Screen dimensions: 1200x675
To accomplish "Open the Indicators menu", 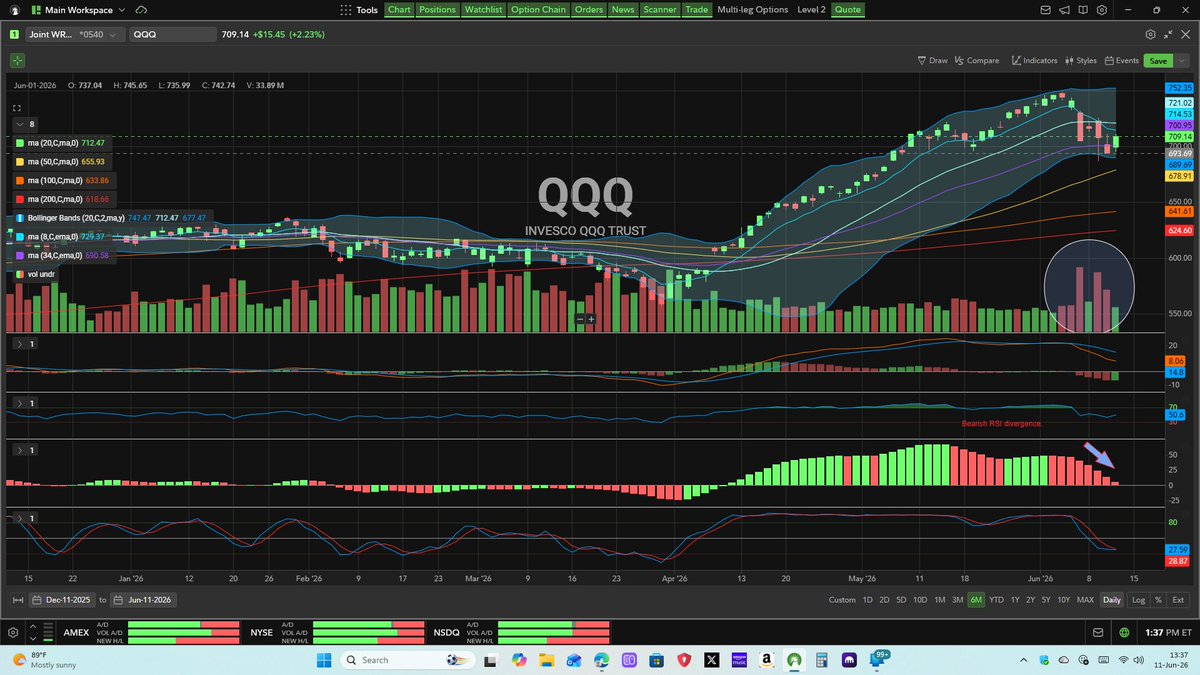I will click(1034, 60).
